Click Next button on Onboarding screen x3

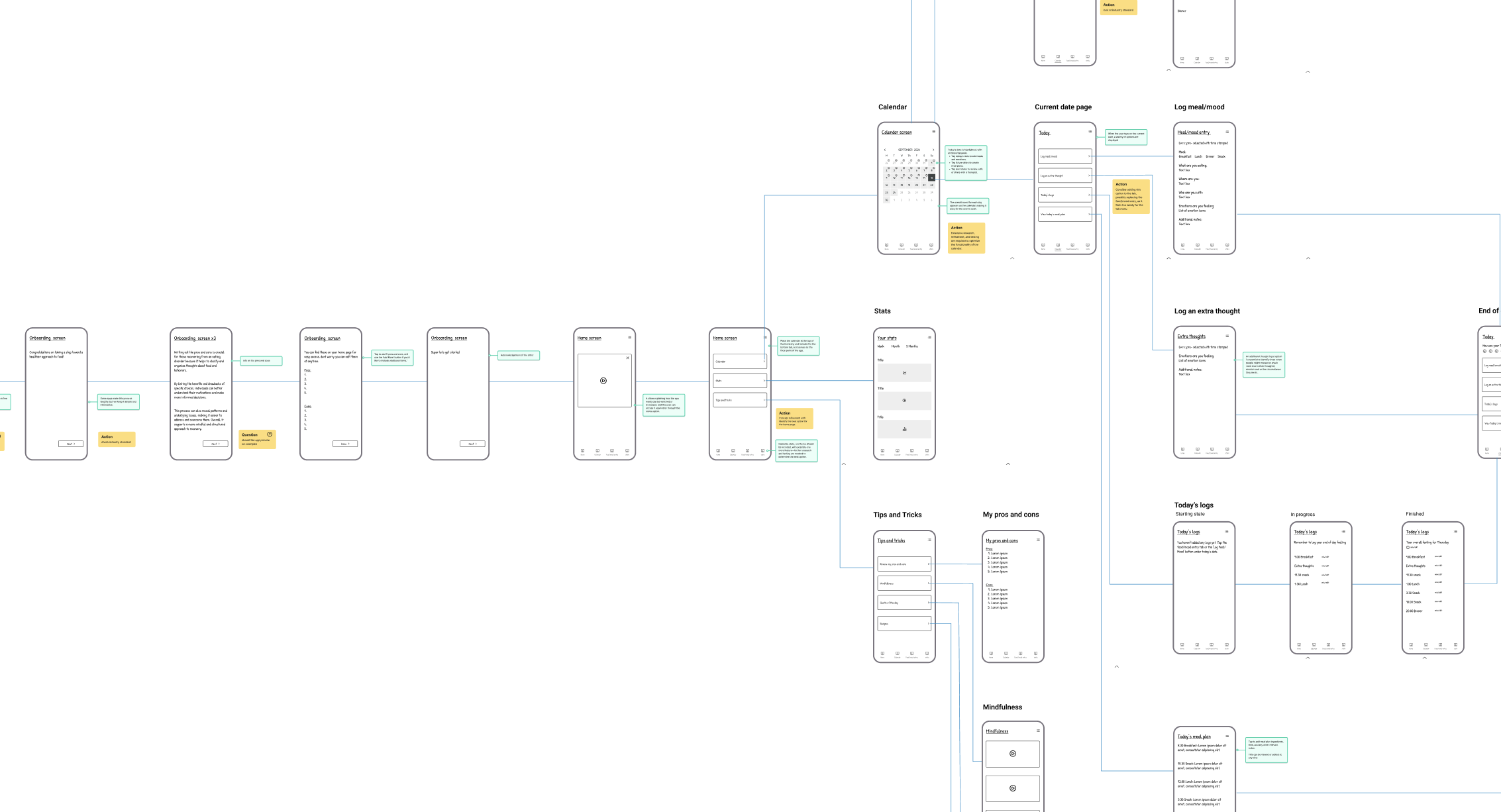pos(215,444)
